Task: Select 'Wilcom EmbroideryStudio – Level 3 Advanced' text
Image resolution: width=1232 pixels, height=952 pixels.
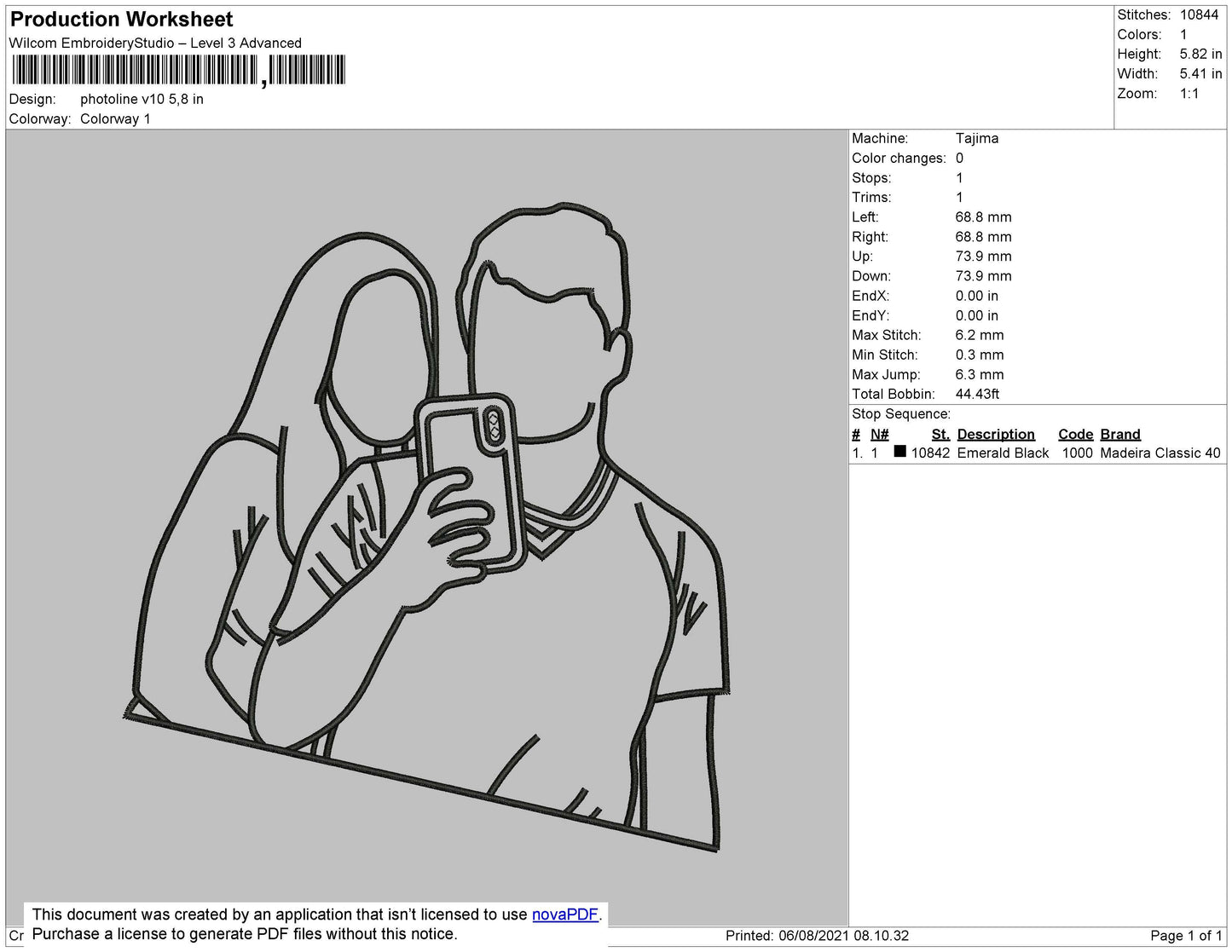Action: click(x=155, y=43)
